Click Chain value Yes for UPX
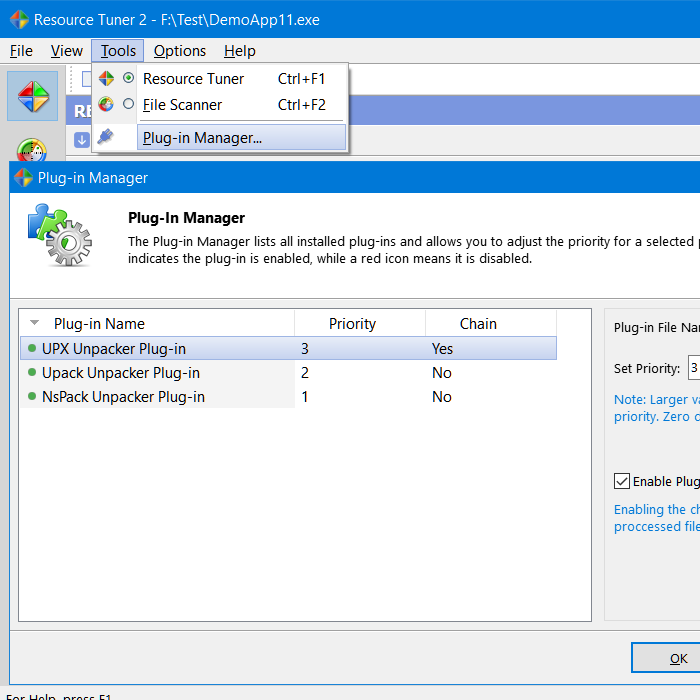The width and height of the screenshot is (700, 700). (x=442, y=349)
